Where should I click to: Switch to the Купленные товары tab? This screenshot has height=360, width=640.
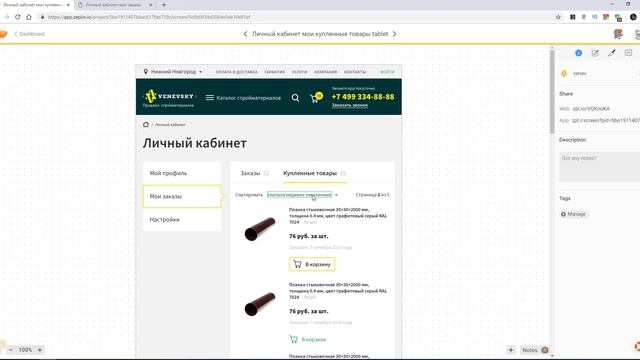(314, 173)
